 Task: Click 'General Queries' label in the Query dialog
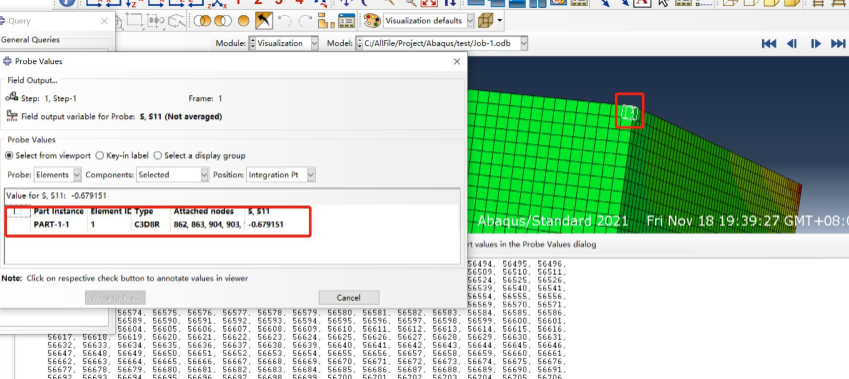pyautogui.click(x=30, y=40)
